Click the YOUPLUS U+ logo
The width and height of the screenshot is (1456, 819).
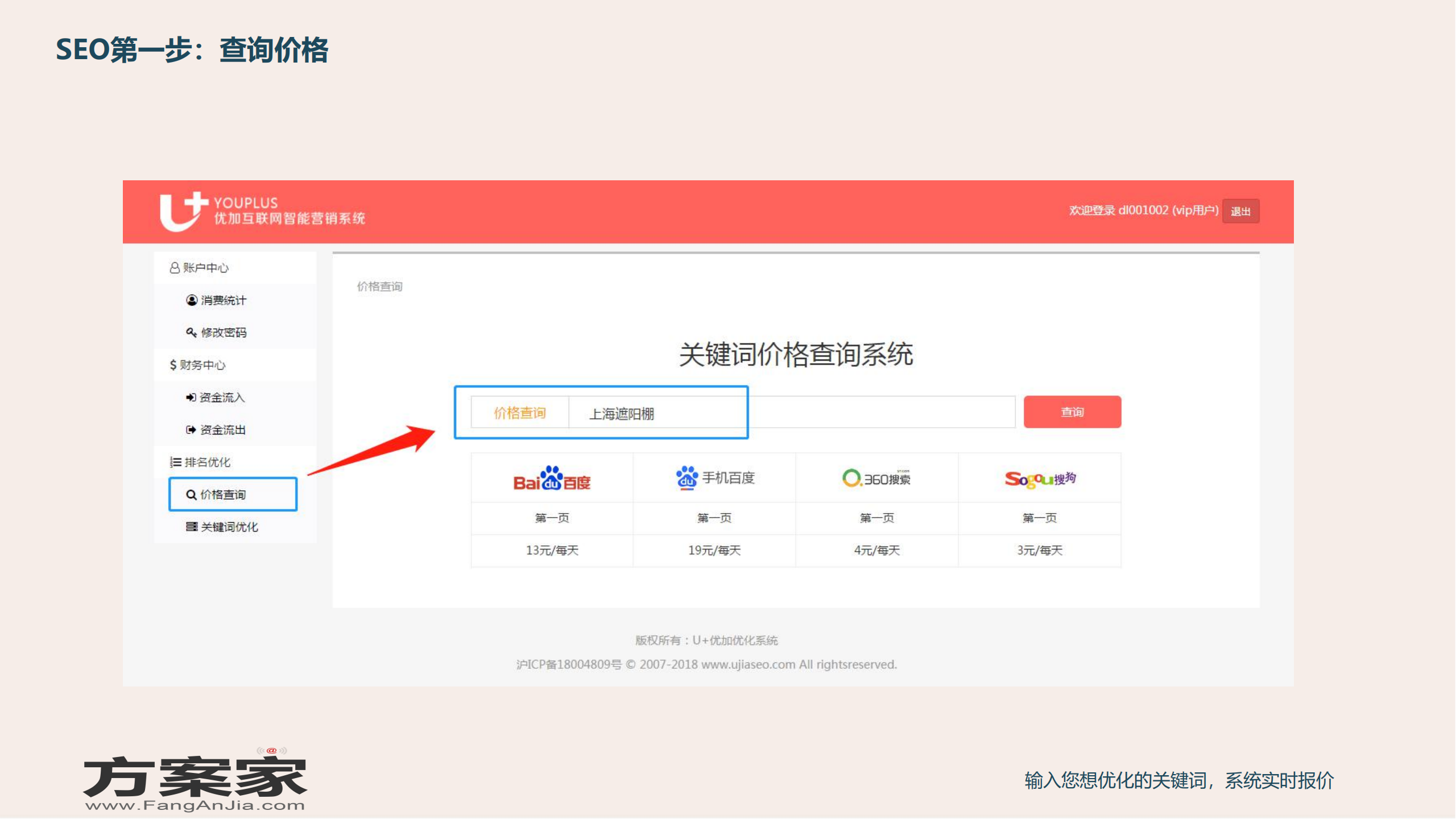click(x=262, y=211)
